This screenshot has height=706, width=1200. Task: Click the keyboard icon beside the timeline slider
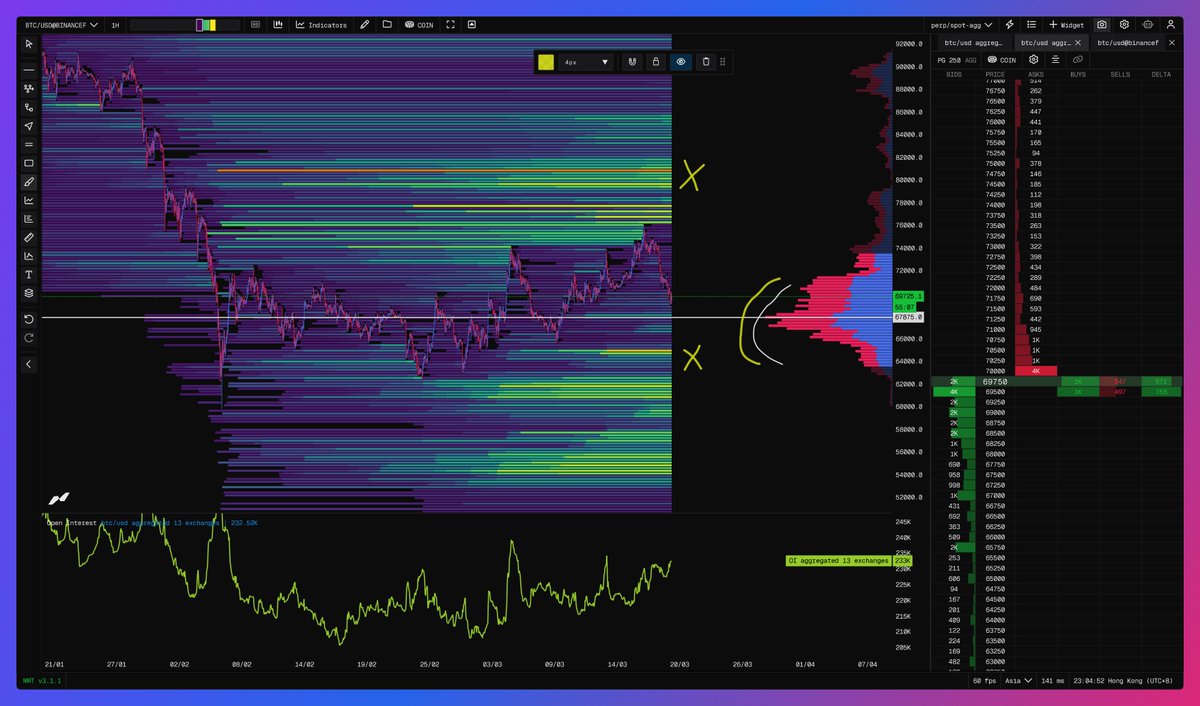tap(256, 24)
